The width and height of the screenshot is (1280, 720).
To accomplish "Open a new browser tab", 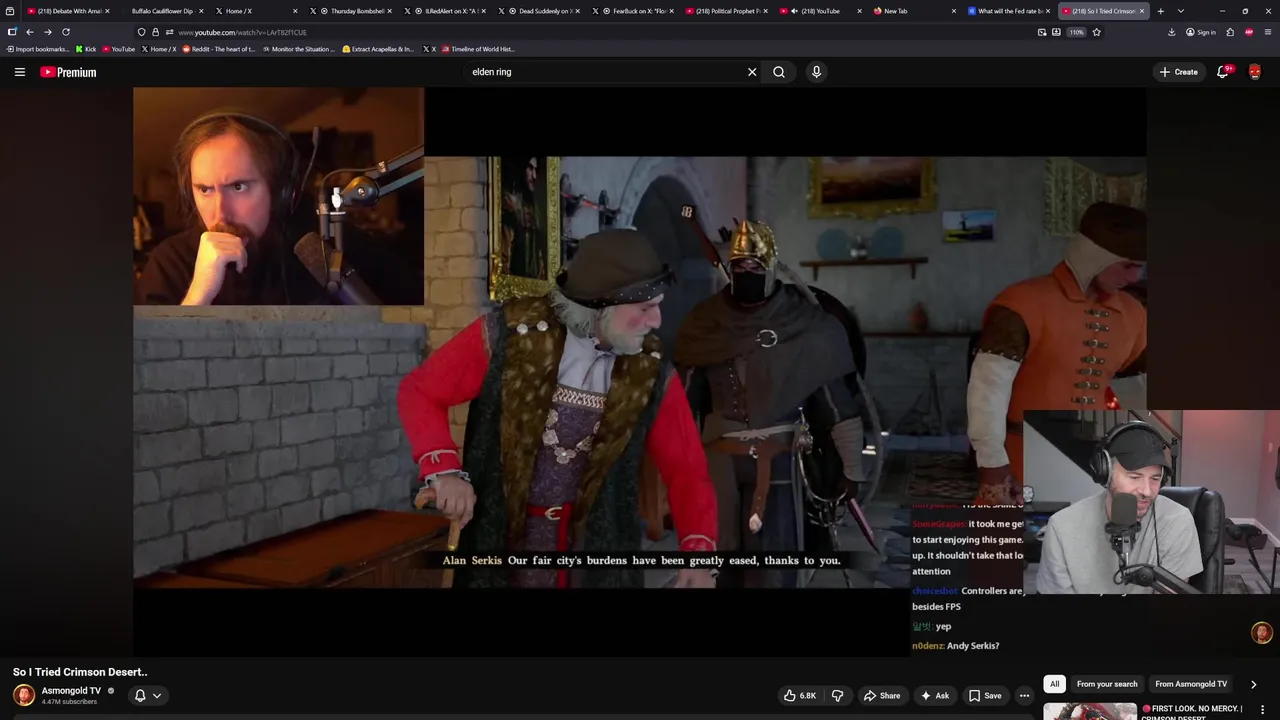I will 1160,11.
